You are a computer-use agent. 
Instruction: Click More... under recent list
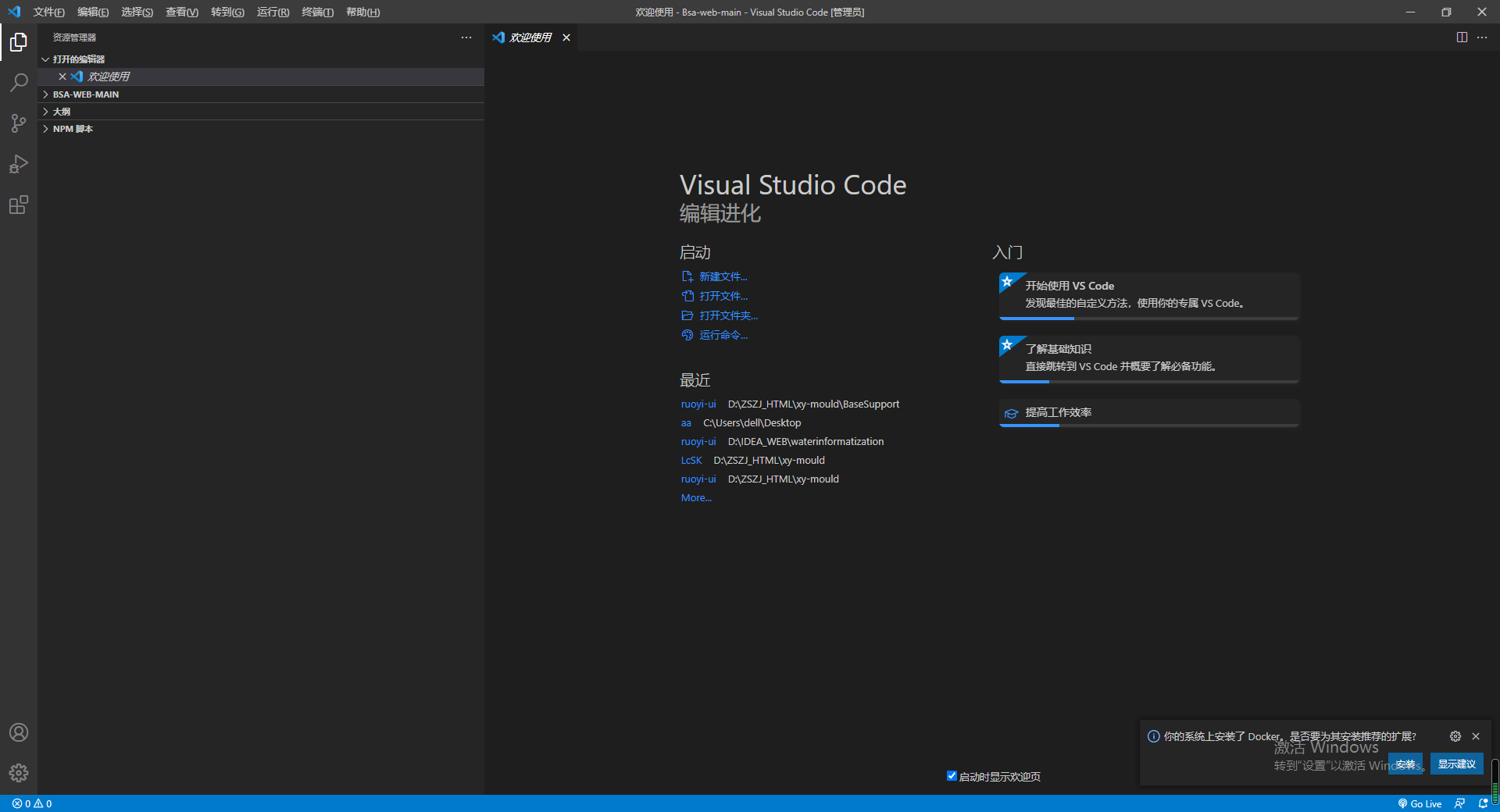(696, 497)
